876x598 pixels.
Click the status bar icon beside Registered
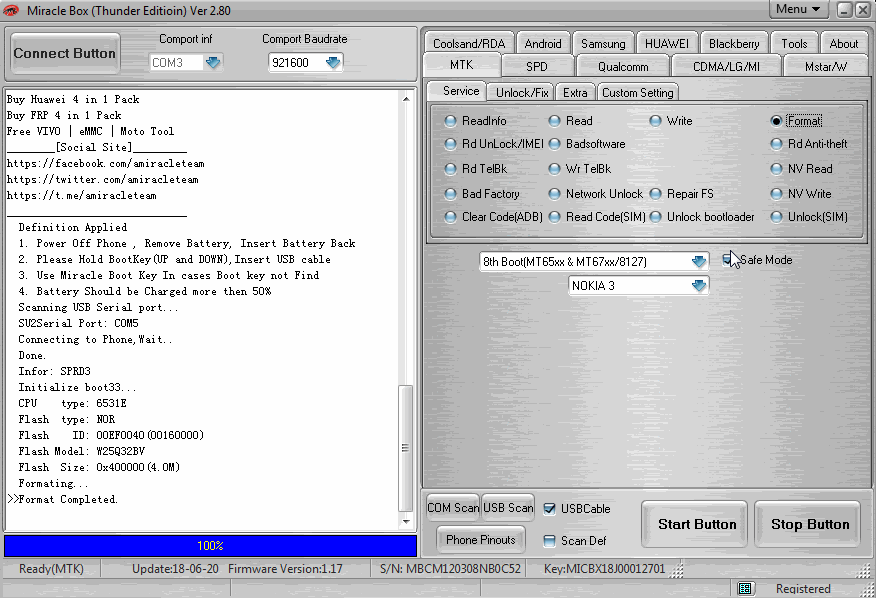click(x=744, y=589)
